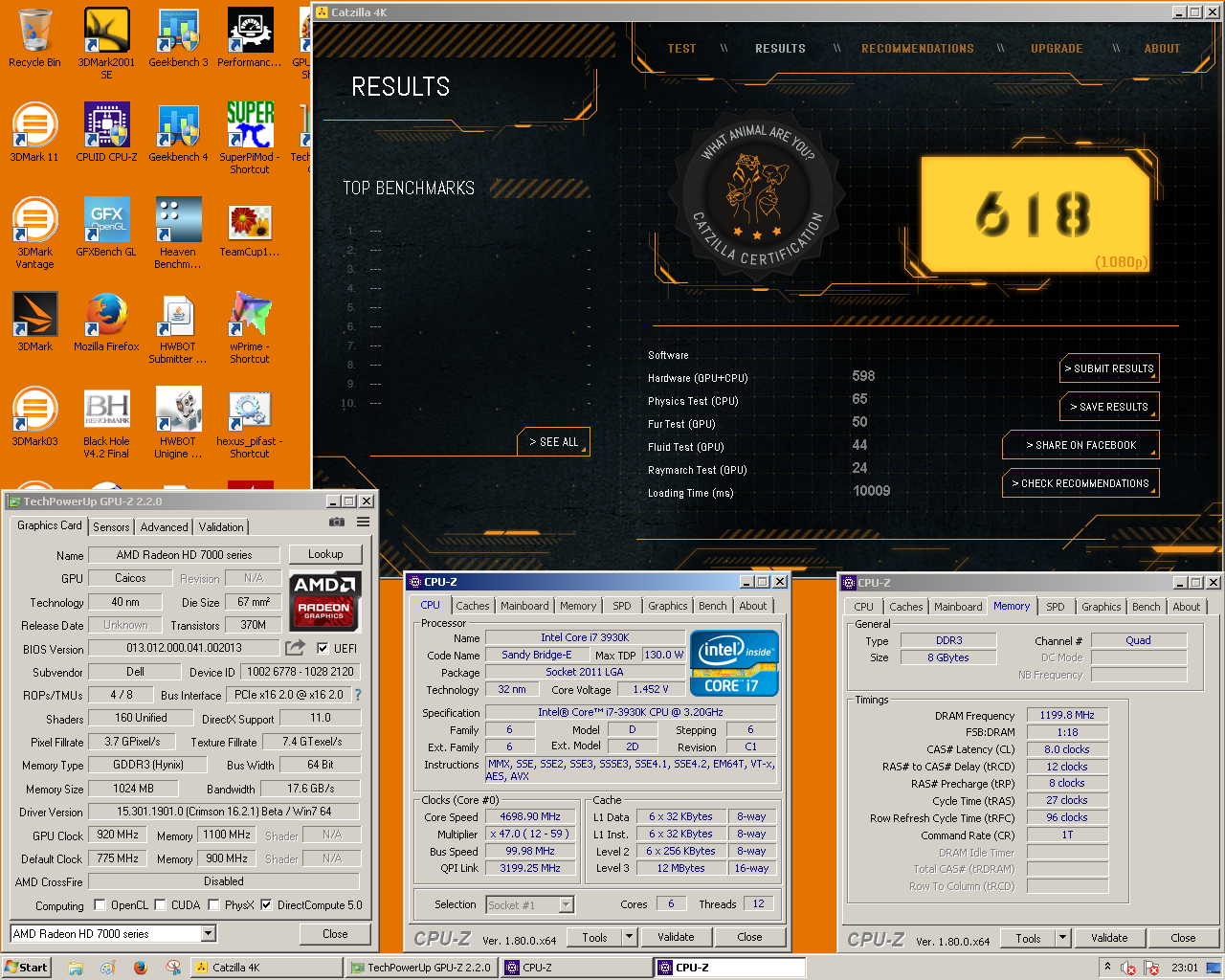The height and width of the screenshot is (980, 1225).
Task: Switch to Catzilla 4K taskbar item
Action: (266, 968)
